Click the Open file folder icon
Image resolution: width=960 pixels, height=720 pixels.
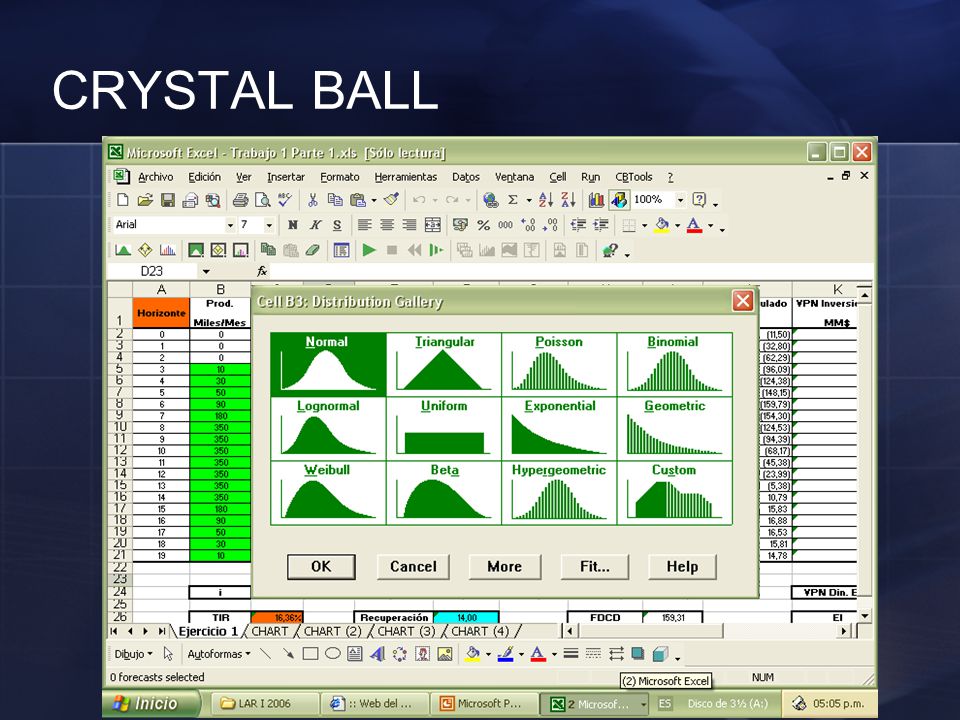tap(145, 200)
